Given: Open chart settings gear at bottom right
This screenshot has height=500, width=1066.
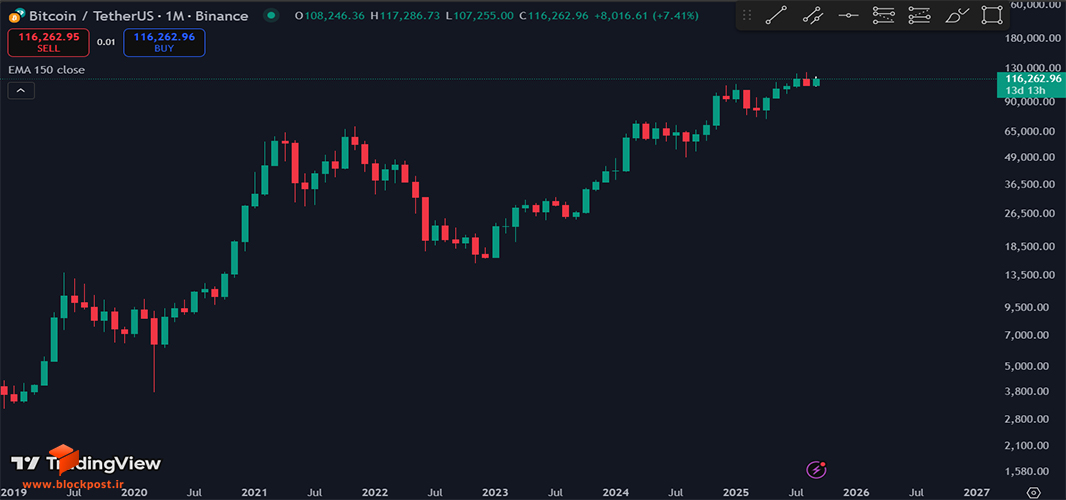Looking at the screenshot, I should (1034, 493).
